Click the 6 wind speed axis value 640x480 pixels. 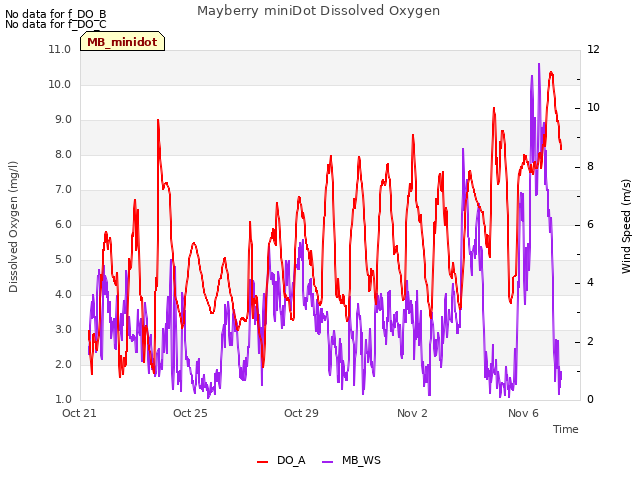click(591, 225)
